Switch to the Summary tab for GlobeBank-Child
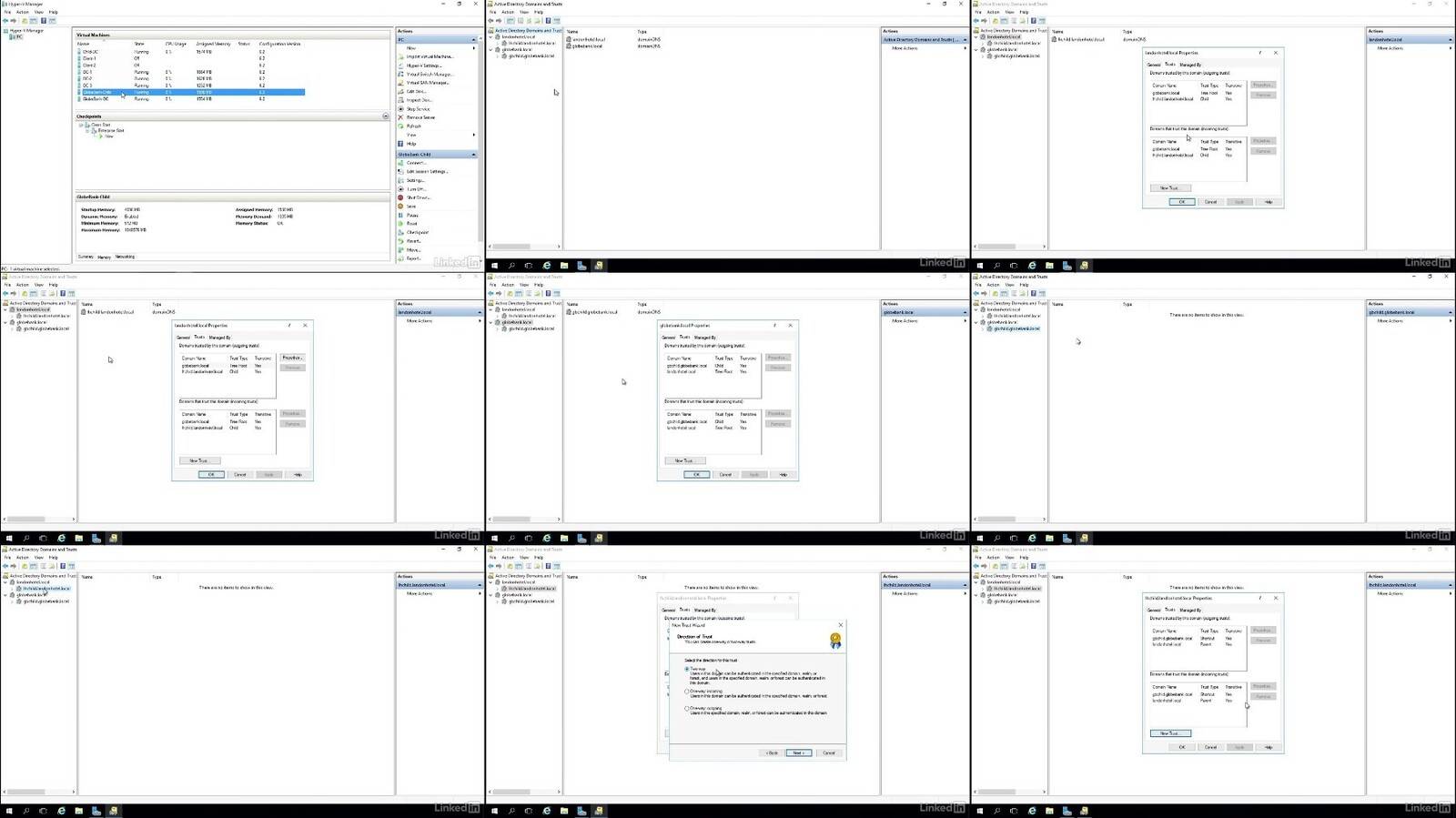1456x818 pixels. click(86, 257)
